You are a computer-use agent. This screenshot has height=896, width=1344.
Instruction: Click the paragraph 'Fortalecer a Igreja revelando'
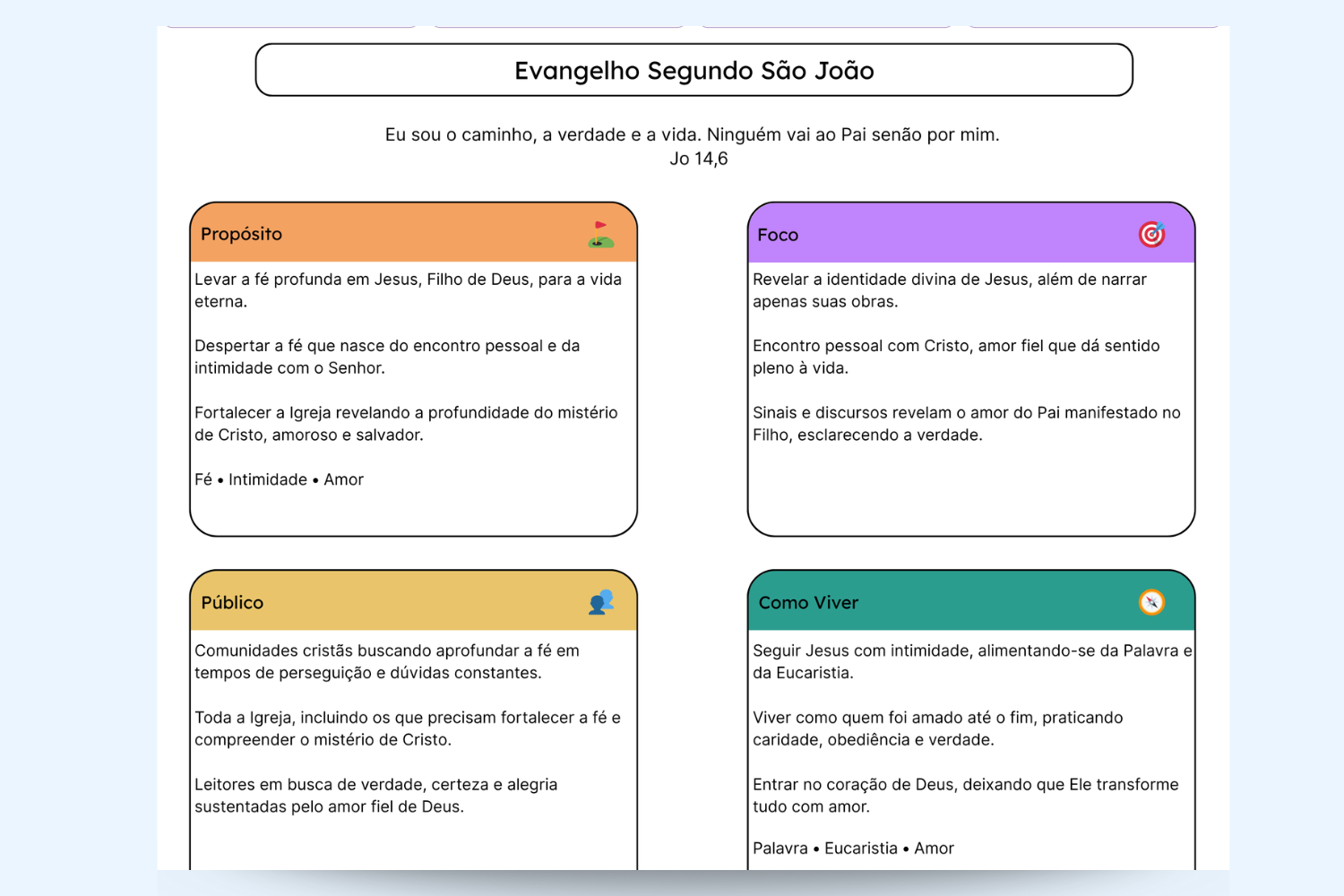coord(406,424)
